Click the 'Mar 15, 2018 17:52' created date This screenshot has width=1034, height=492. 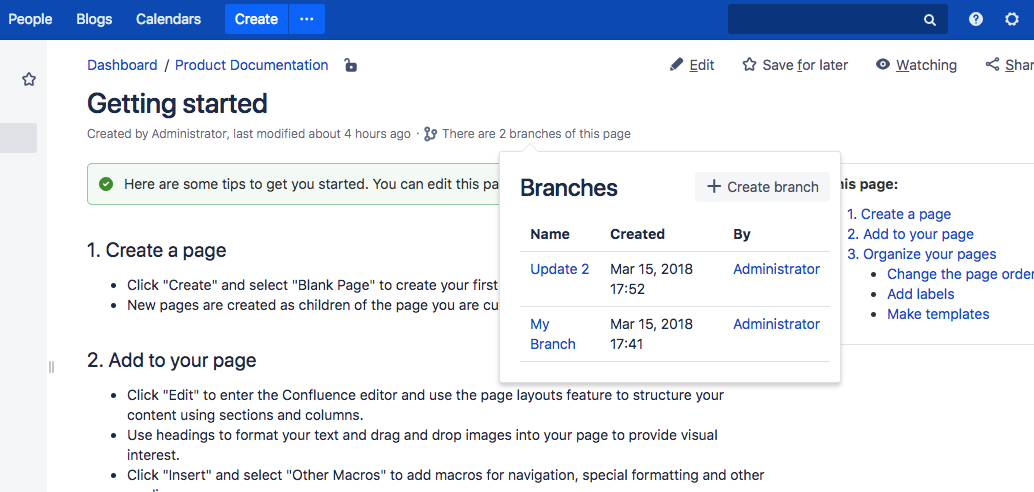652,279
